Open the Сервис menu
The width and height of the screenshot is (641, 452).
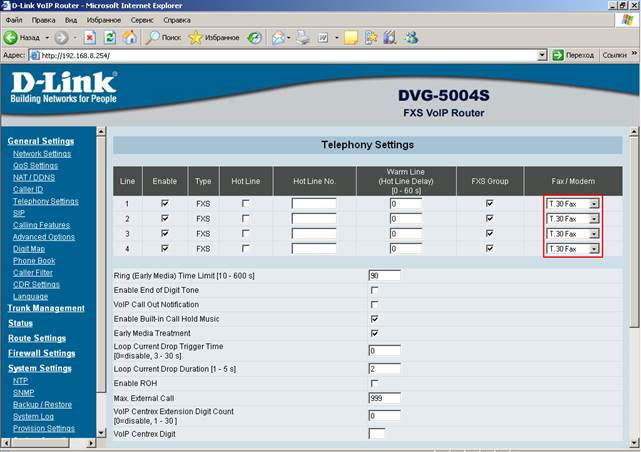coord(142,19)
